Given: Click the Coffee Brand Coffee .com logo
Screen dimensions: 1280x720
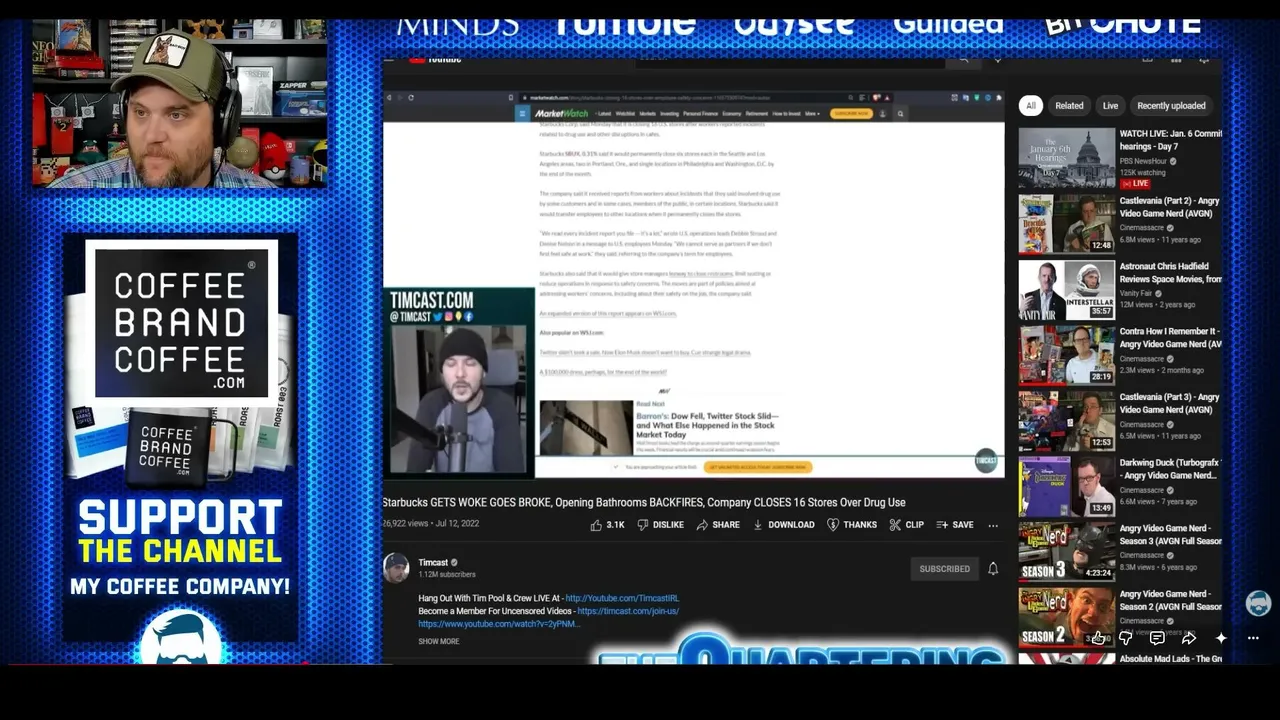Looking at the screenshot, I should [x=181, y=321].
